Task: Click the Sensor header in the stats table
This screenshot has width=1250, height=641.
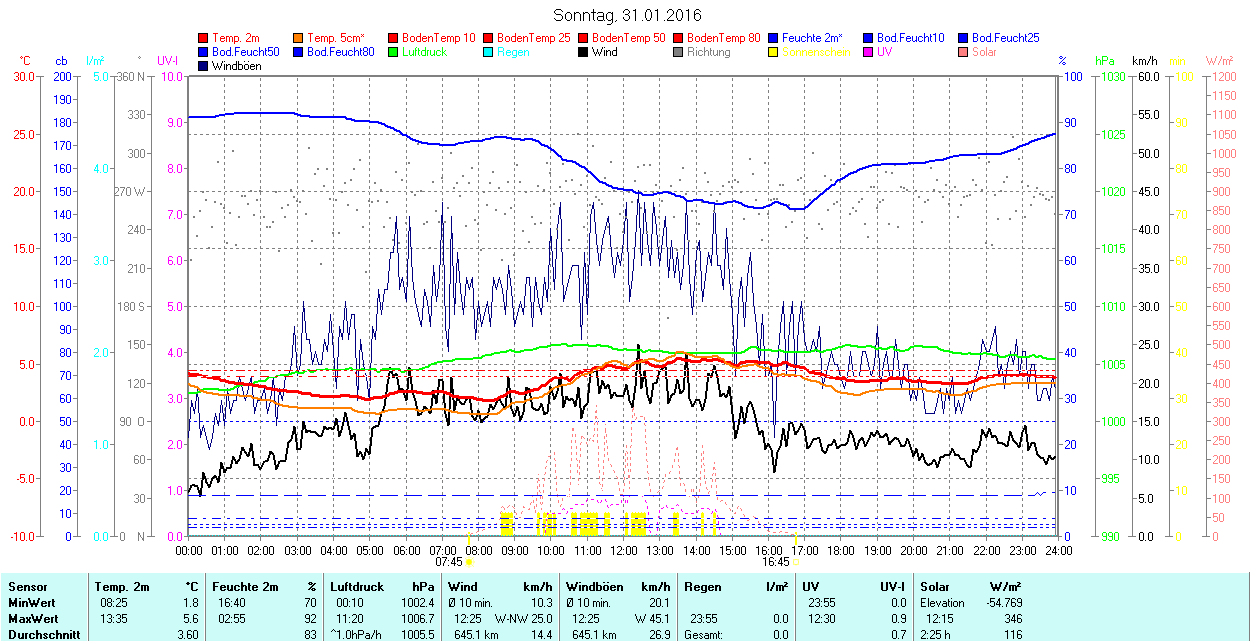Action: pyautogui.click(x=27, y=587)
